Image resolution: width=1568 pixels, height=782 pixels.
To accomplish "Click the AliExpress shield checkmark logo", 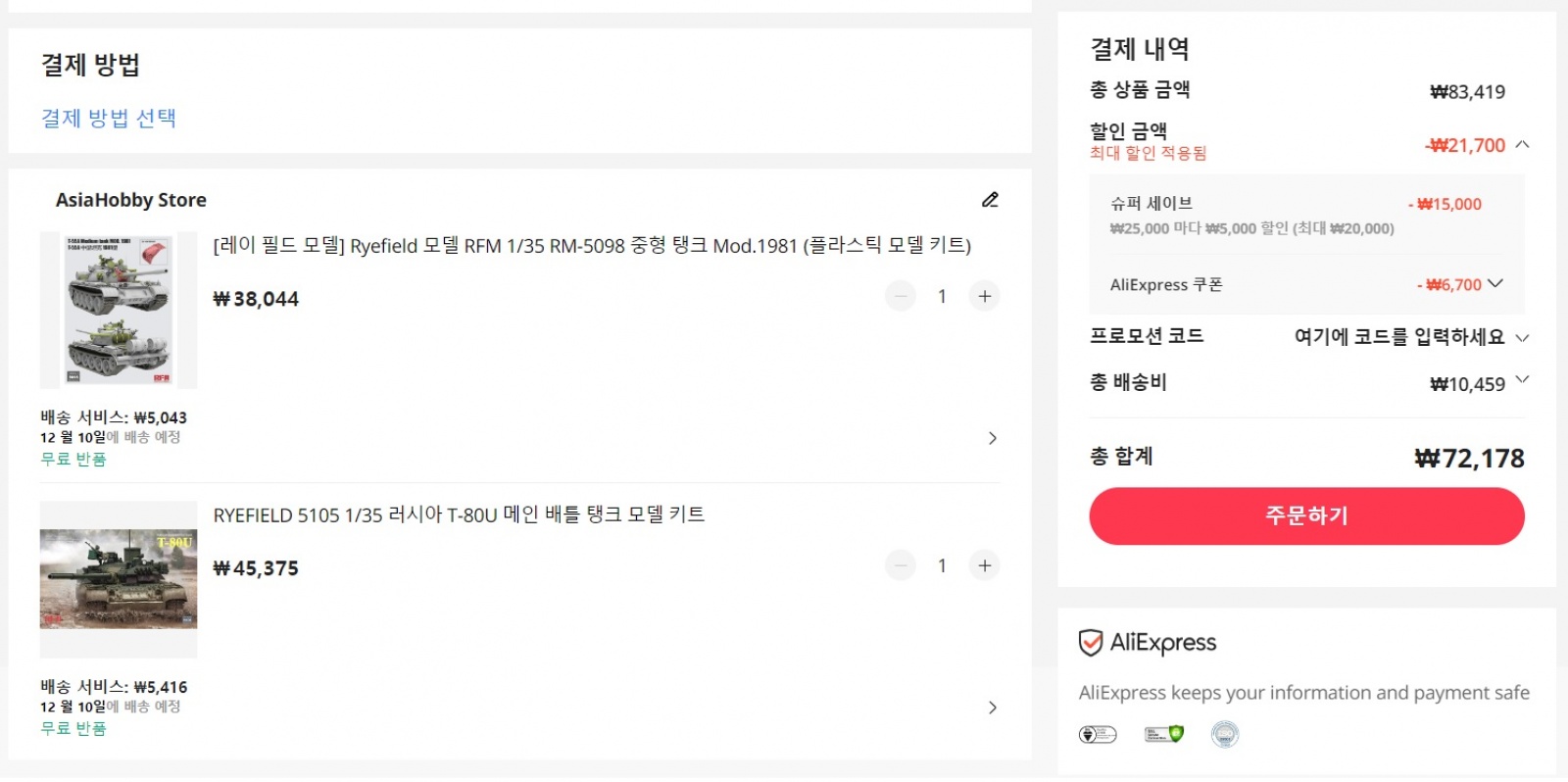I will 1090,643.
